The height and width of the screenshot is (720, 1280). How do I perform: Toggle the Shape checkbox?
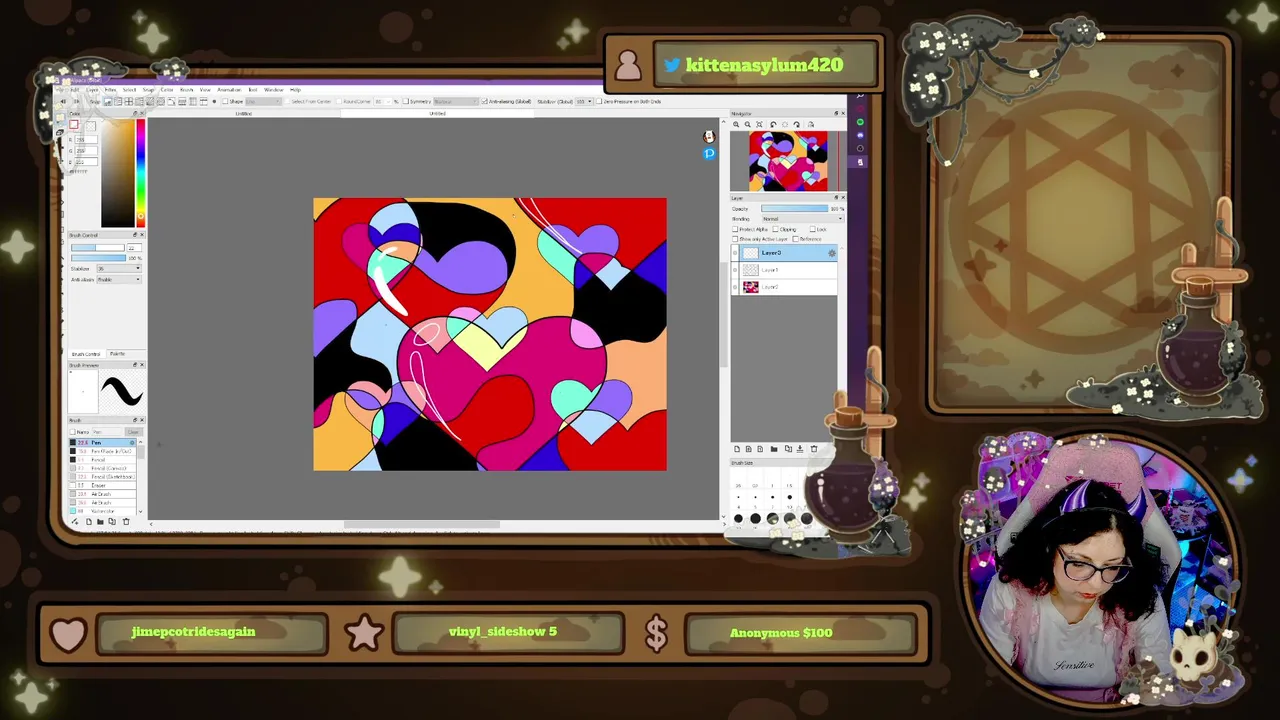click(x=225, y=101)
